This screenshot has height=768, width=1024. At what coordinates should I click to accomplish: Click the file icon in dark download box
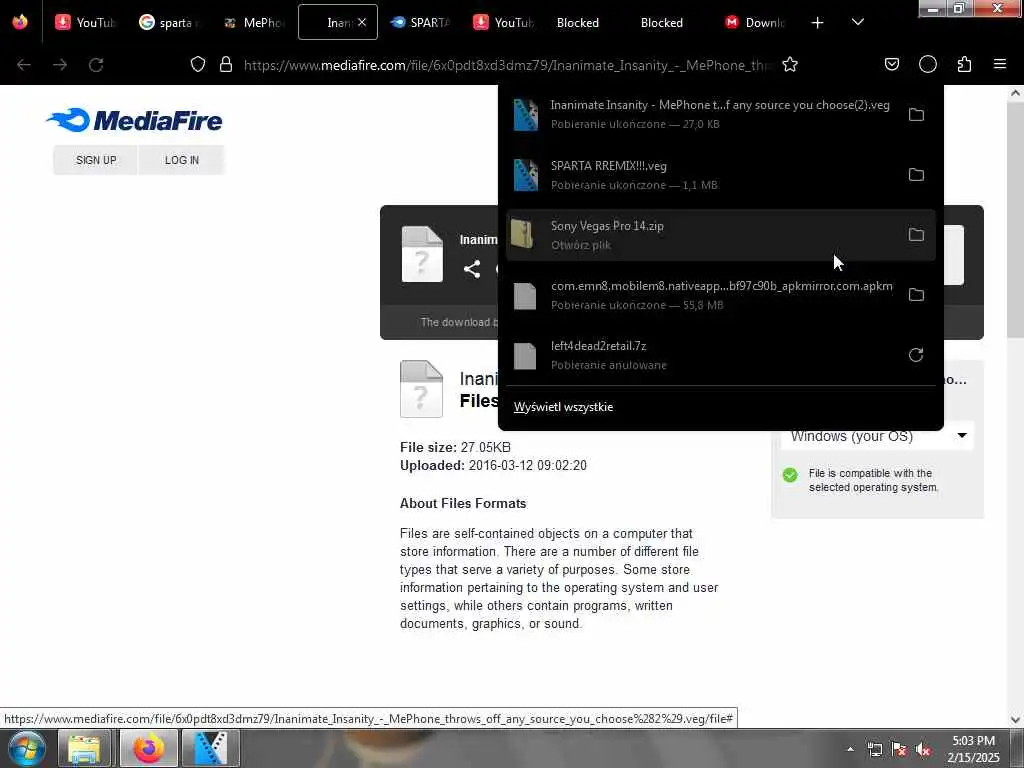[x=422, y=254]
